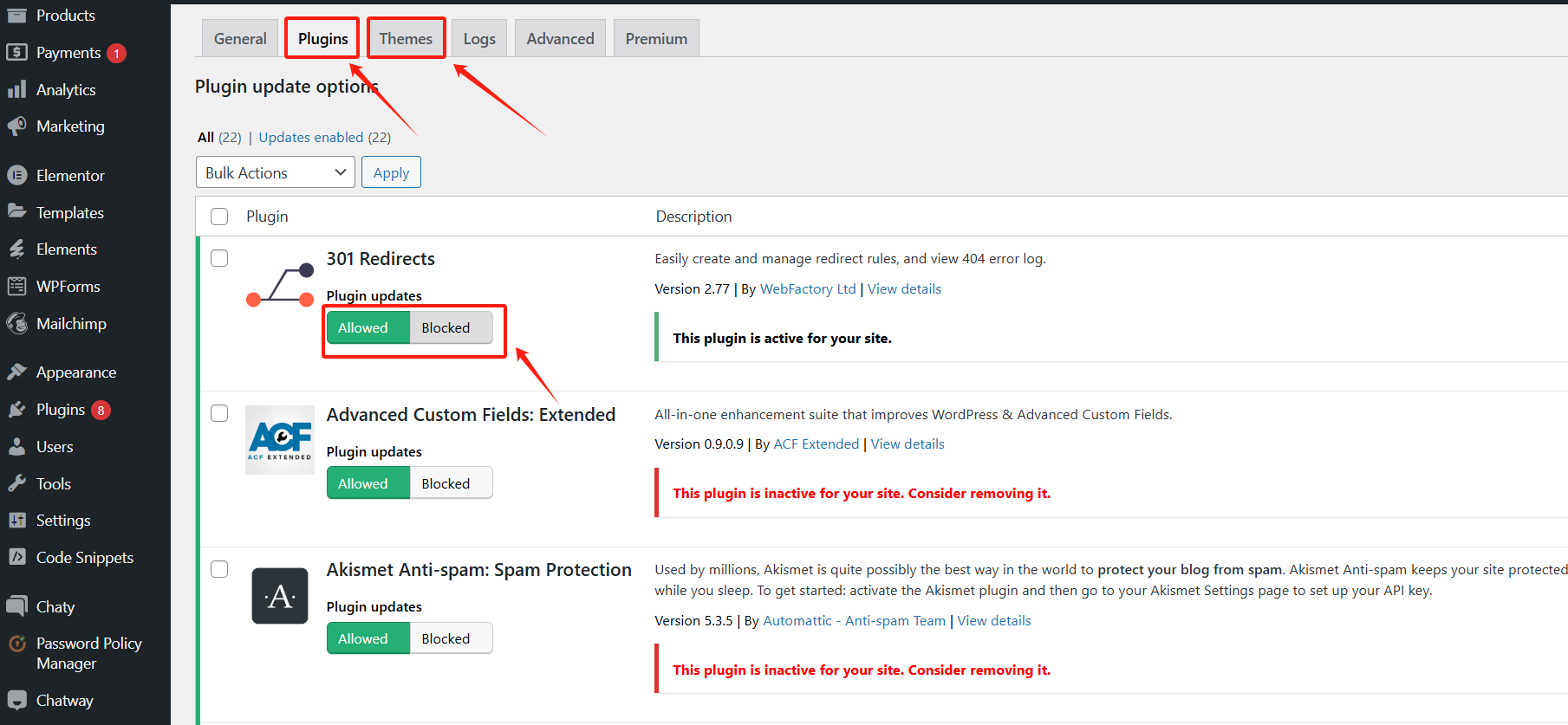The image size is (1568, 725).
Task: Switch to the Premium tab
Action: pyautogui.click(x=656, y=39)
